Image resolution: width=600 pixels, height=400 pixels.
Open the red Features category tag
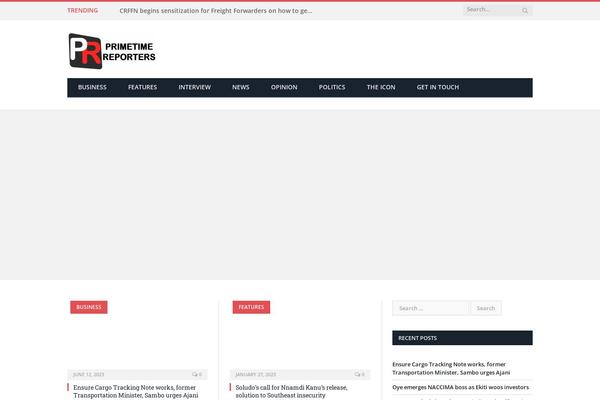[x=251, y=307]
